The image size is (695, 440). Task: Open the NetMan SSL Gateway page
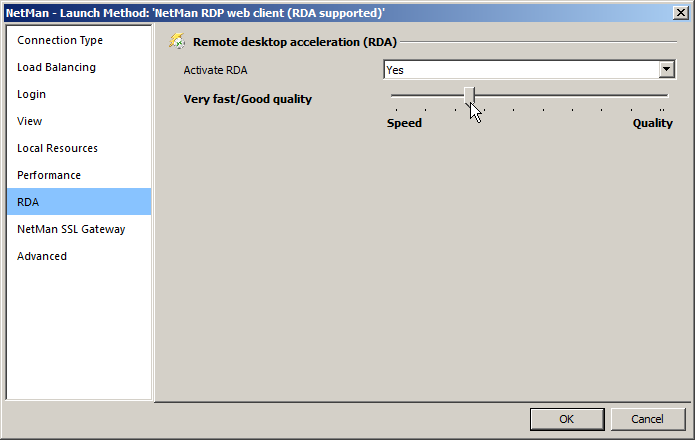click(71, 229)
